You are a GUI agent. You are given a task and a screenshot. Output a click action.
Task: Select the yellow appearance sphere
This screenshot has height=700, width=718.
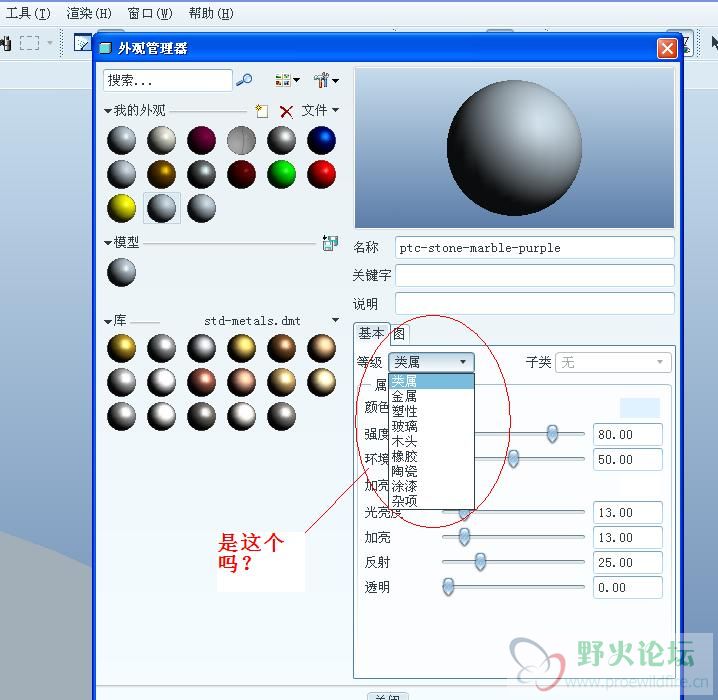121,208
